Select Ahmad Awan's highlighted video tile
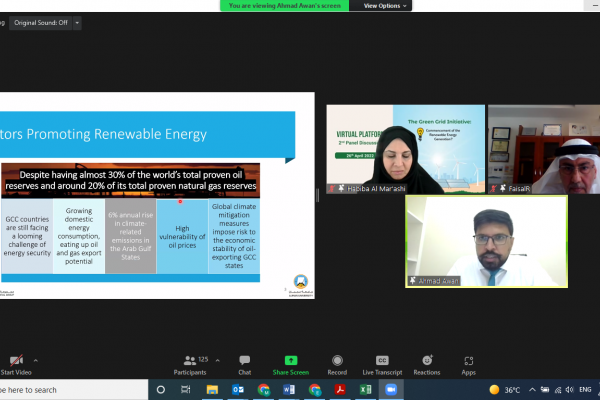Viewport: 600px width, 400px height. click(x=485, y=241)
